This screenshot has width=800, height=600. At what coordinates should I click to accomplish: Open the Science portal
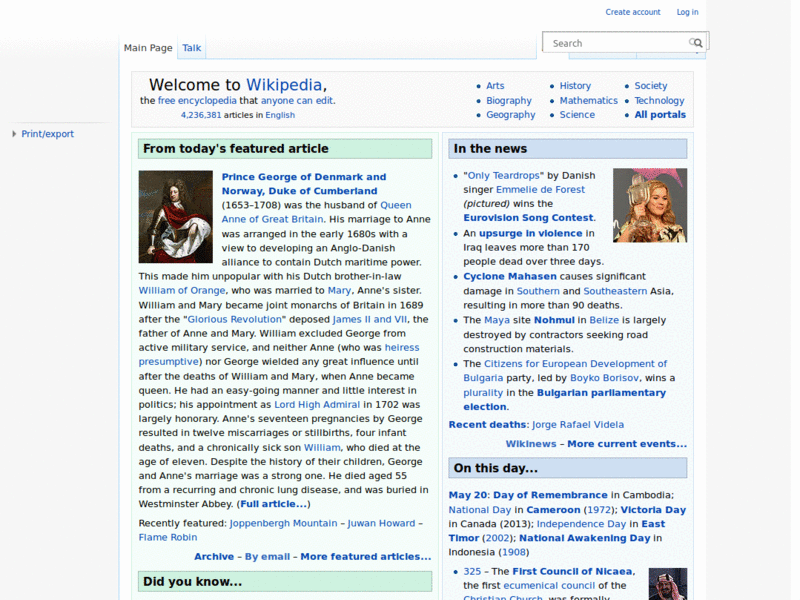coord(577,115)
